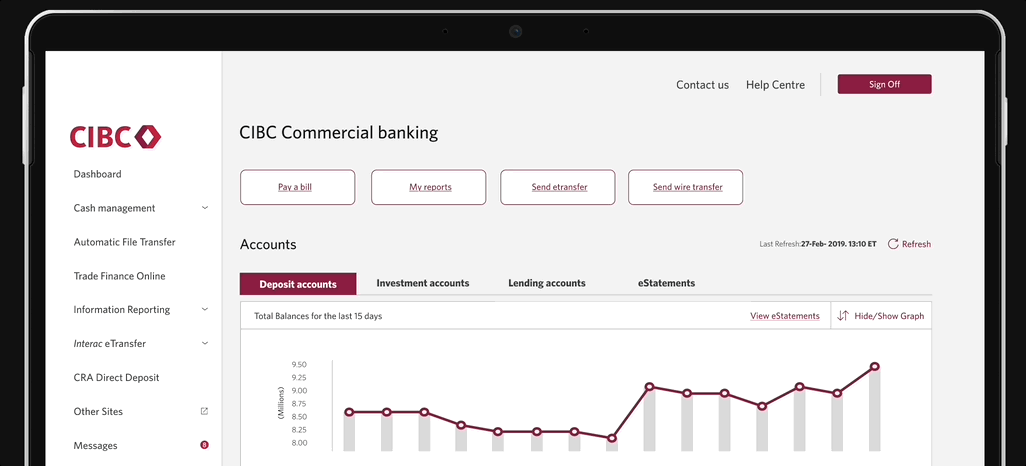Toggle the Hide/Show Graph label
Screen dimensions: 1026x466
tap(889, 316)
